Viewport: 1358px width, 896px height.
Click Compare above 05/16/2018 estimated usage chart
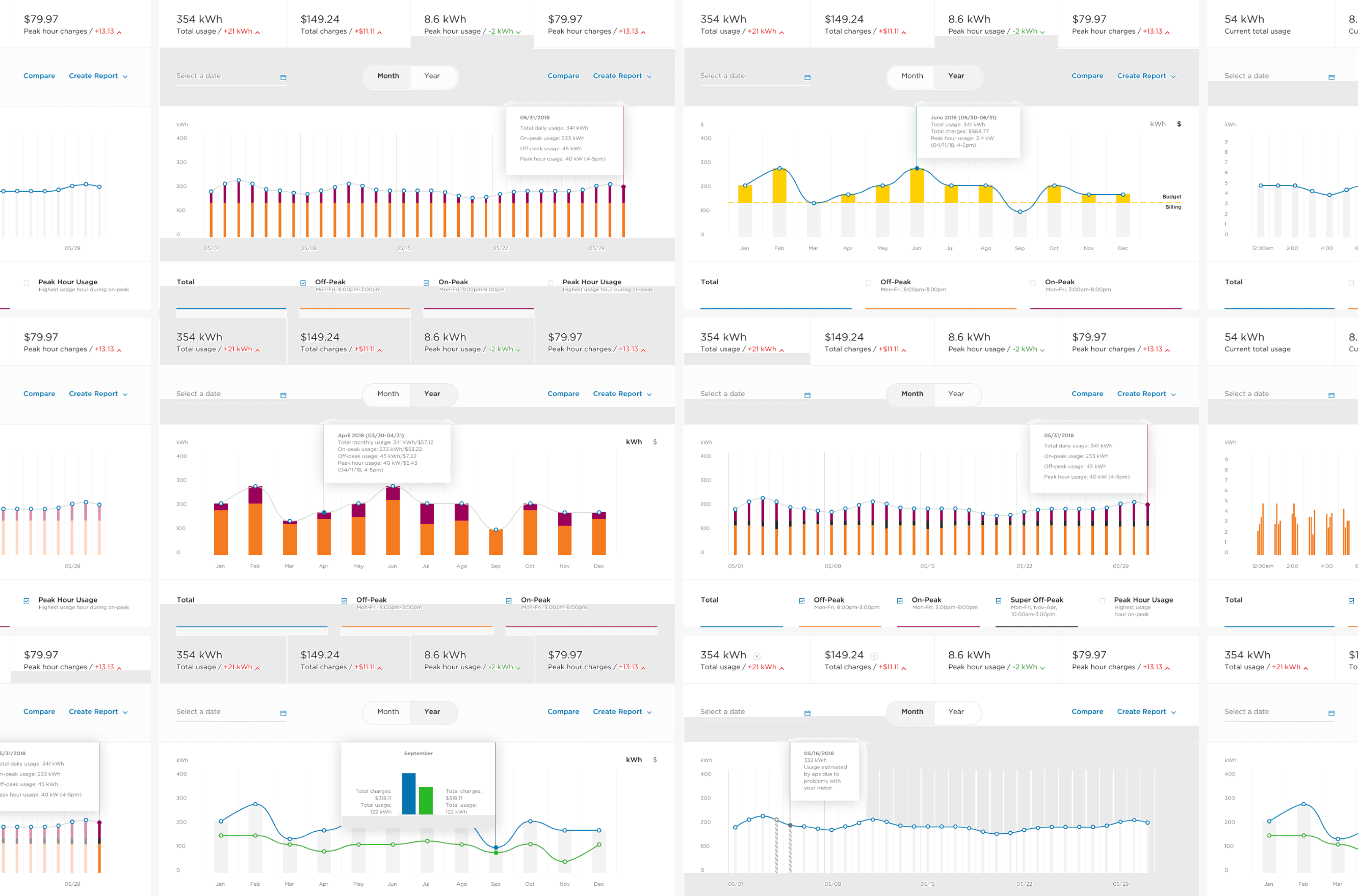(x=1087, y=711)
